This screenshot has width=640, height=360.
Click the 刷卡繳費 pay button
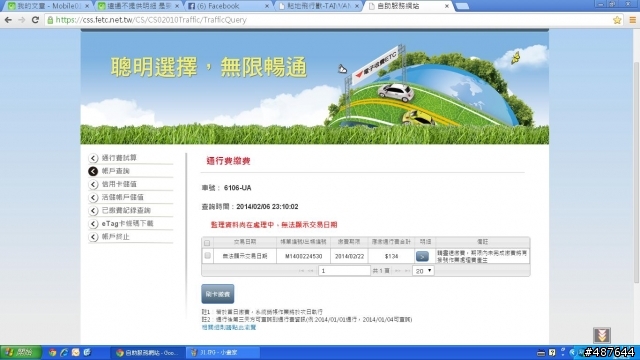(218, 294)
